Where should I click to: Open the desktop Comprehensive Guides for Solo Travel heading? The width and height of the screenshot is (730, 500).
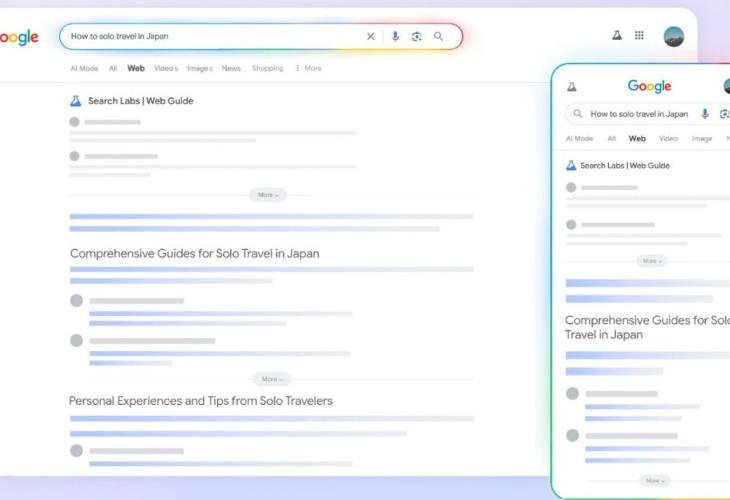point(195,254)
